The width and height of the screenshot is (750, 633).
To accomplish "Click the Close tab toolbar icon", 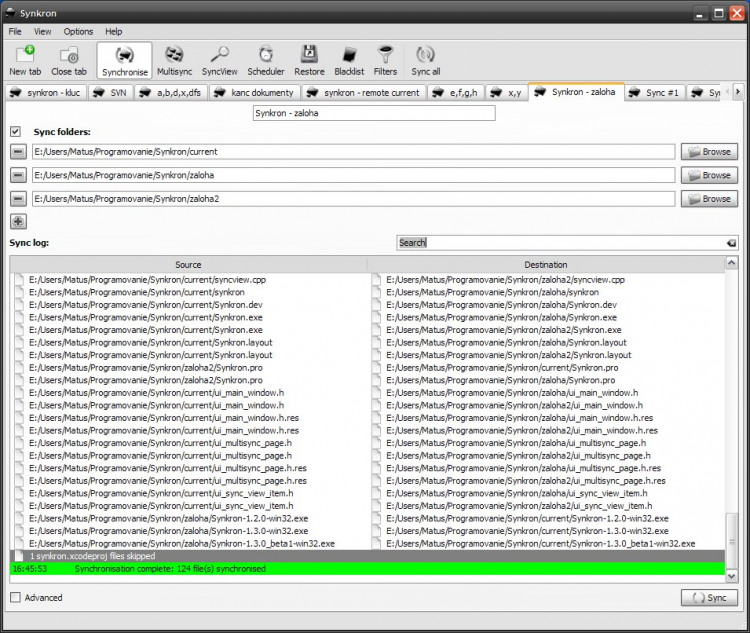I will tap(69, 61).
